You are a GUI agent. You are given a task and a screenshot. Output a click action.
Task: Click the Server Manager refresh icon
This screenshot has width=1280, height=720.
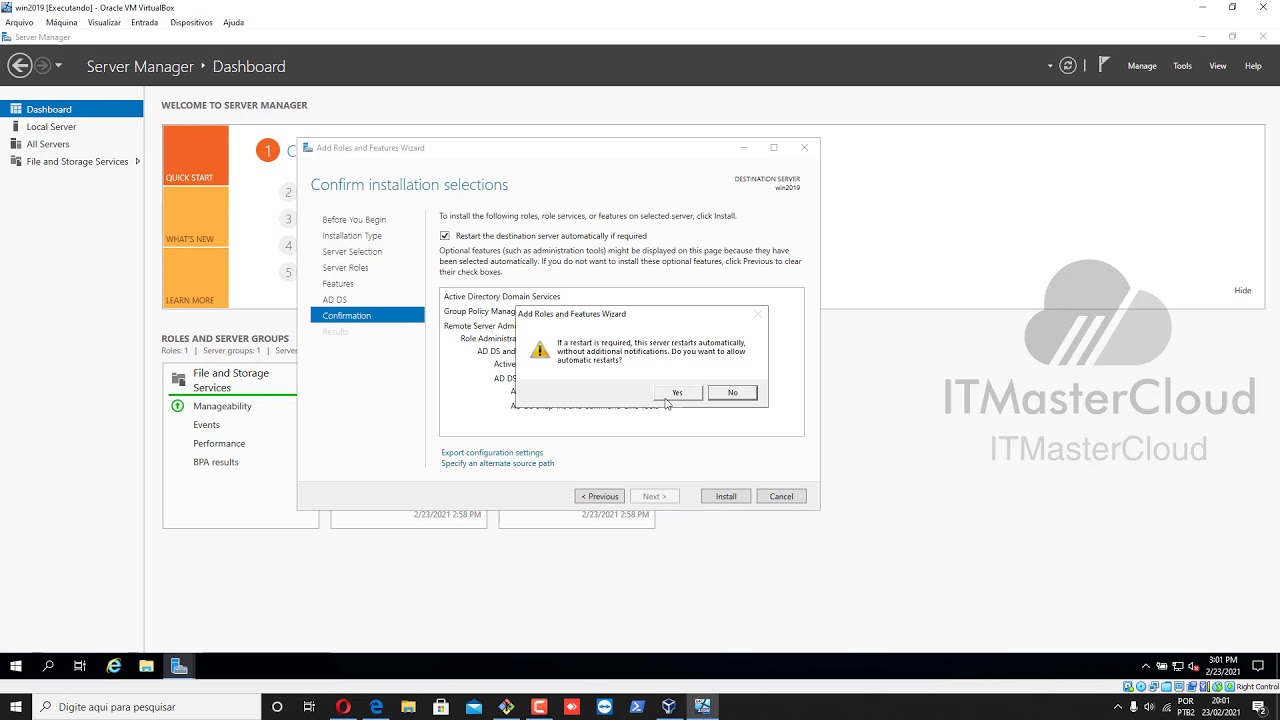1068,66
